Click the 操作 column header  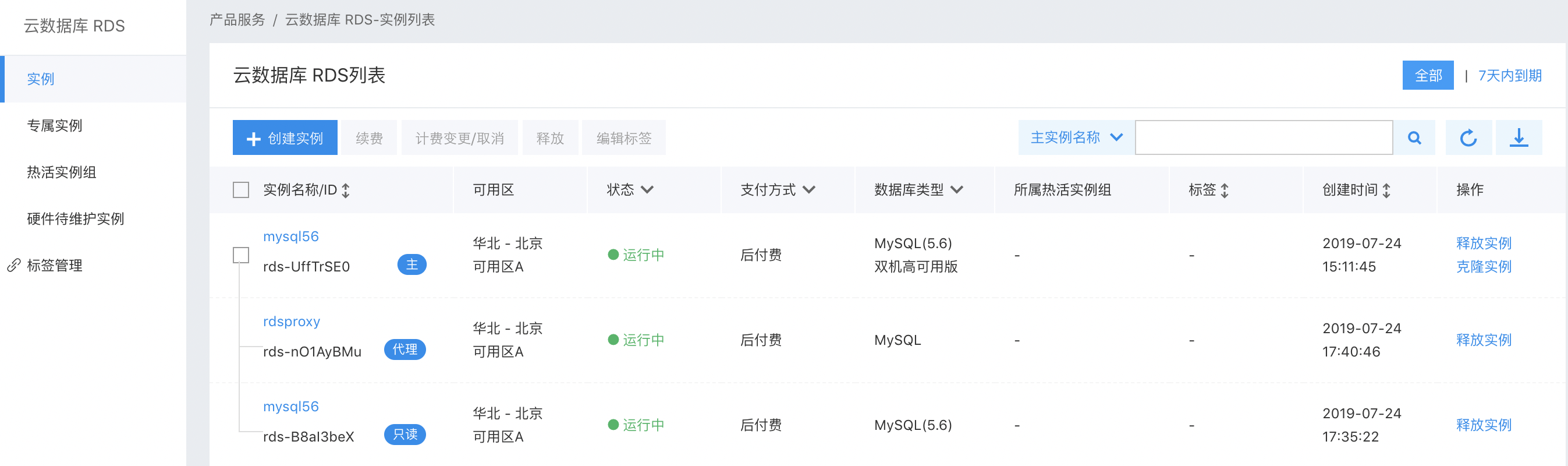click(x=1470, y=190)
